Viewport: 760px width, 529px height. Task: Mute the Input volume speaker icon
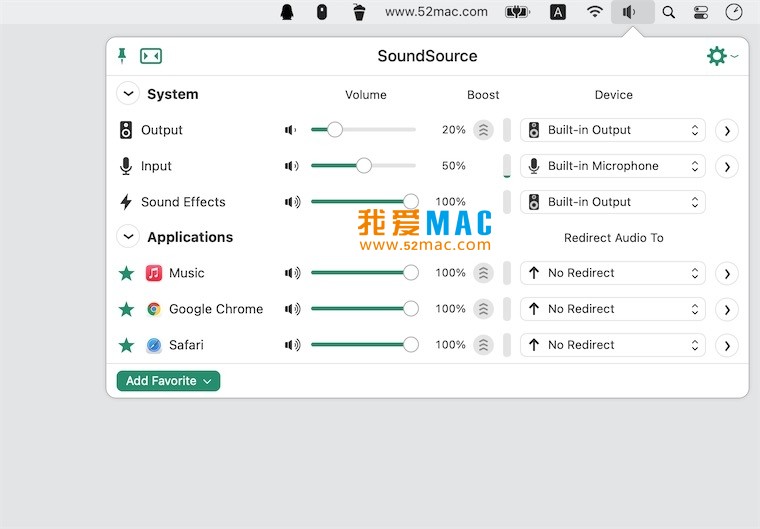(292, 166)
